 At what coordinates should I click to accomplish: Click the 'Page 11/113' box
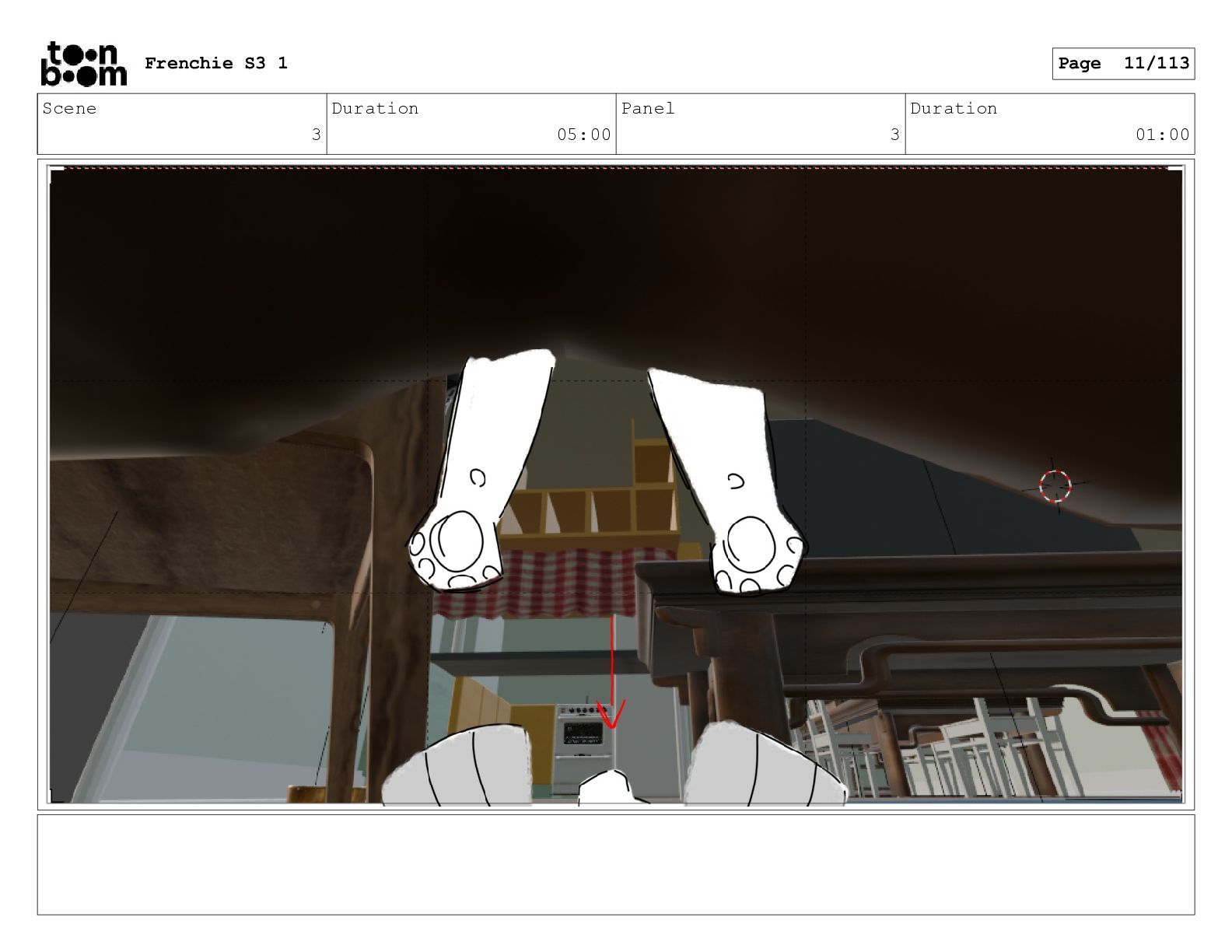click(x=1123, y=64)
